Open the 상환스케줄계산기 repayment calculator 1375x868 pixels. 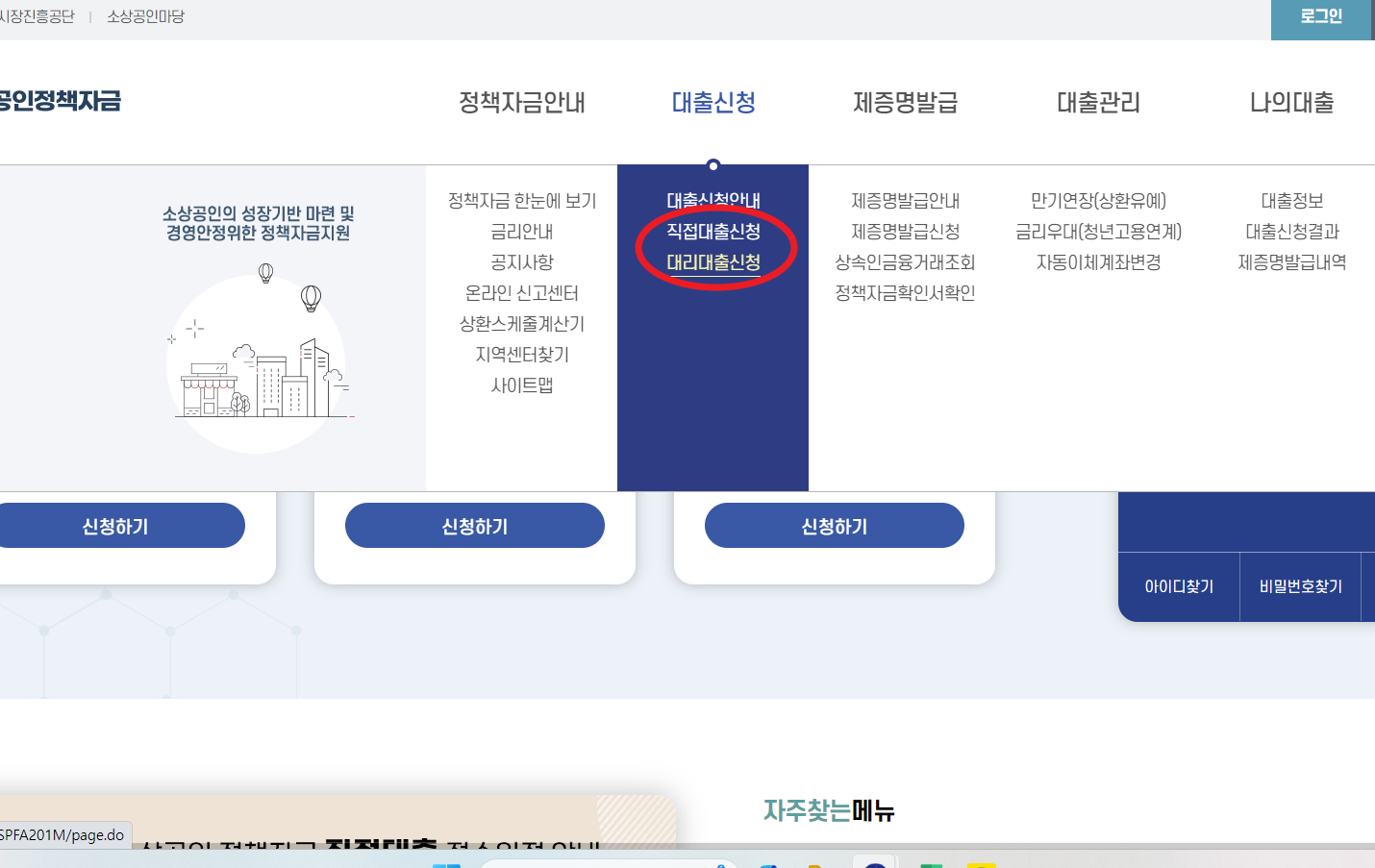(x=522, y=323)
